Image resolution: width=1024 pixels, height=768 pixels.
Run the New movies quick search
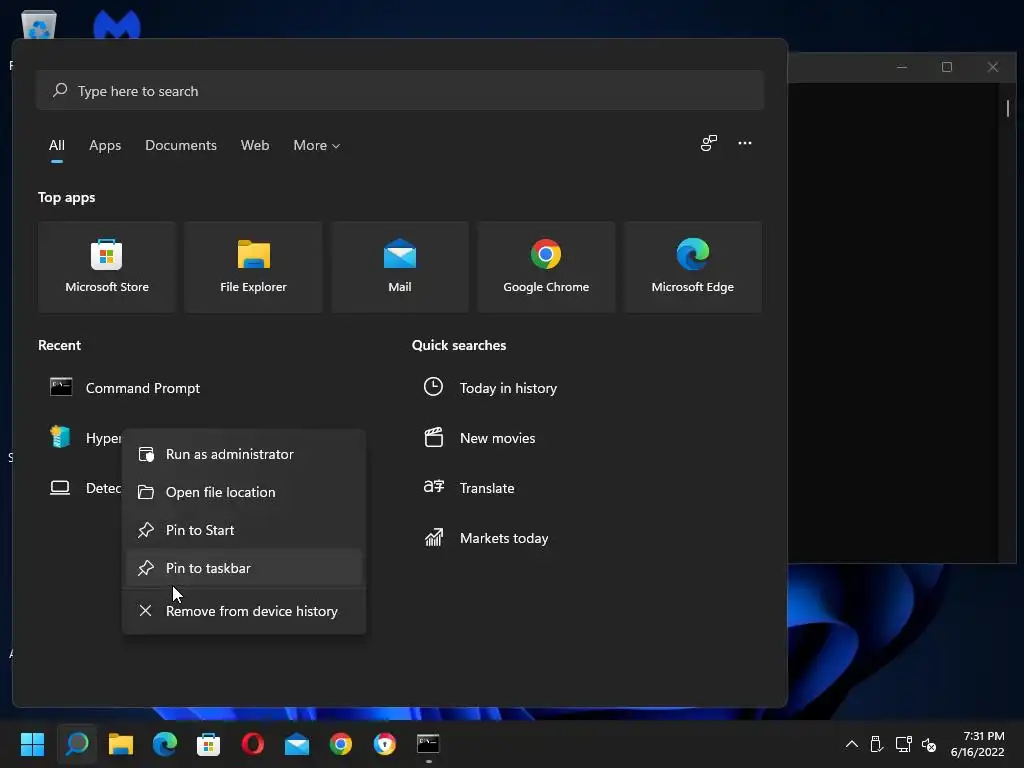coord(479,438)
